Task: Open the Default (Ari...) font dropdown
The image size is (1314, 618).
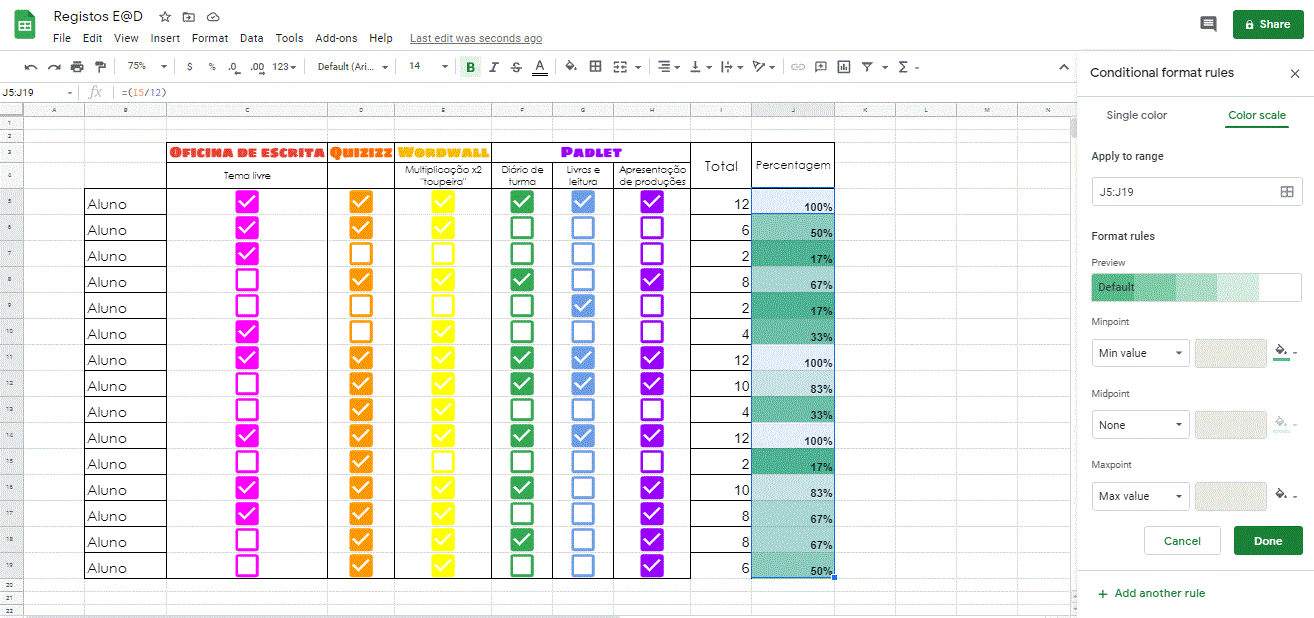Action: coord(351,67)
